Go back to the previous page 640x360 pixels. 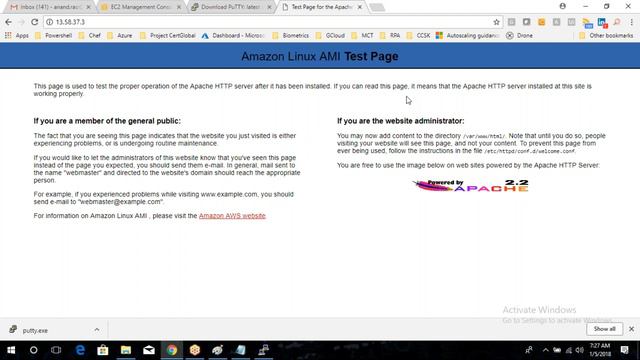(9, 22)
